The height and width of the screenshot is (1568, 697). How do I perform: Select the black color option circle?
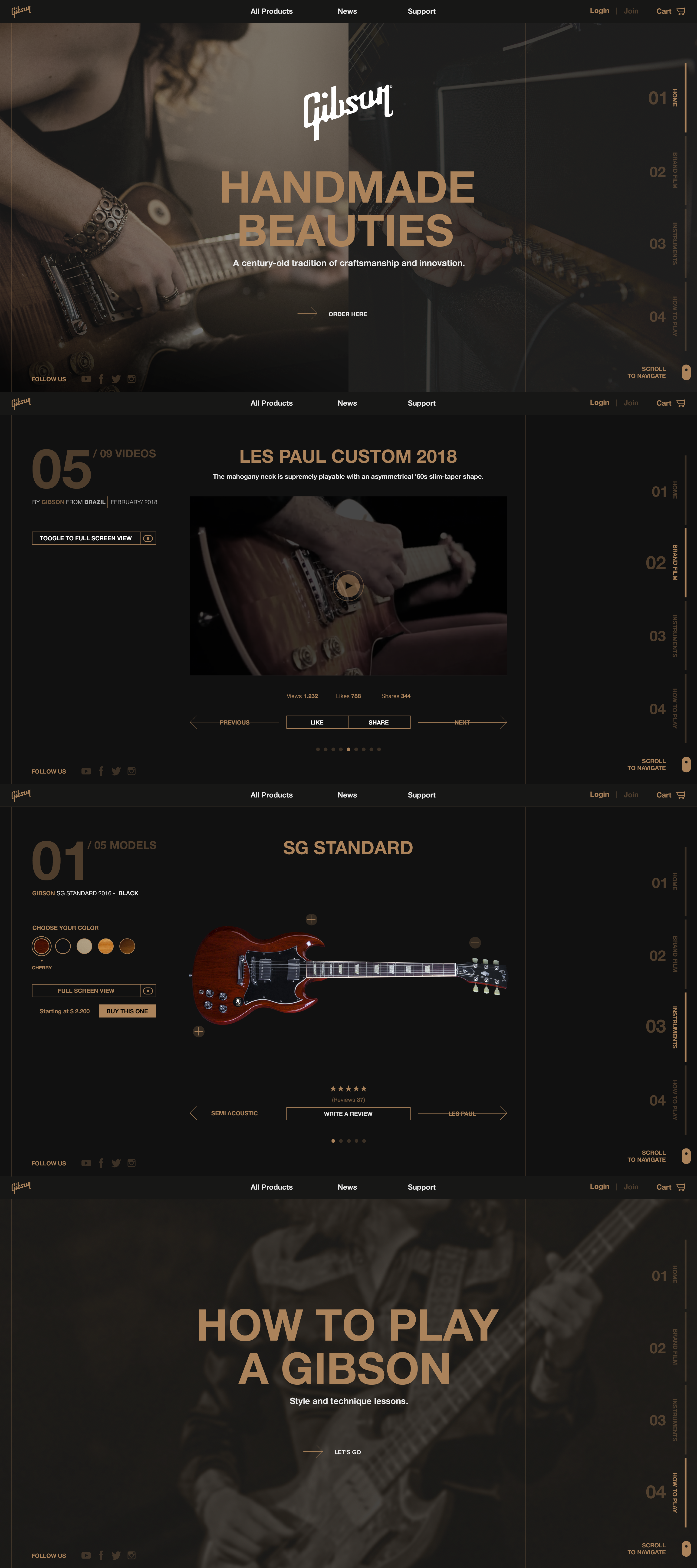tap(63, 946)
